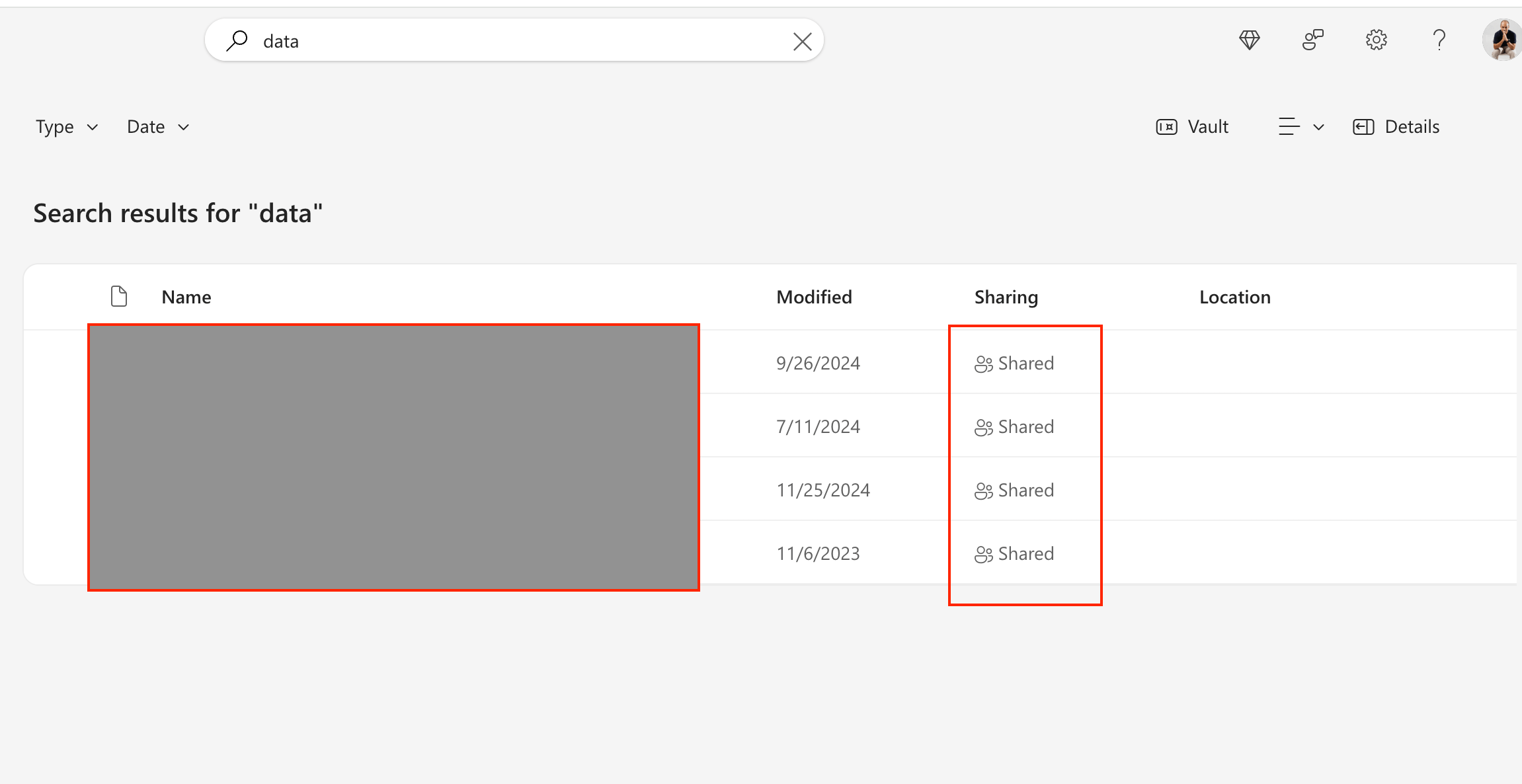Clear the search box with the X
The height and width of the screenshot is (784, 1522).
(802, 42)
